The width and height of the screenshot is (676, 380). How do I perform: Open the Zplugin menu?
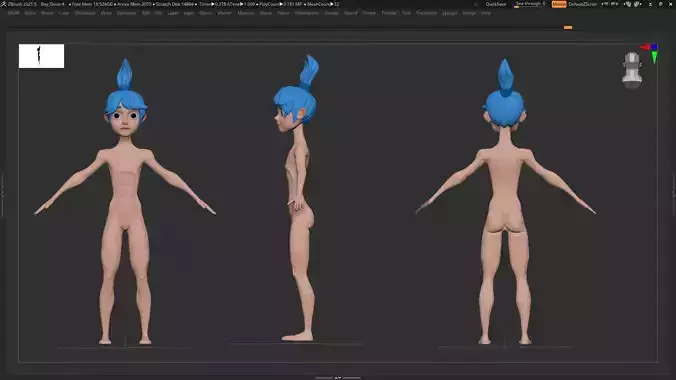point(450,13)
